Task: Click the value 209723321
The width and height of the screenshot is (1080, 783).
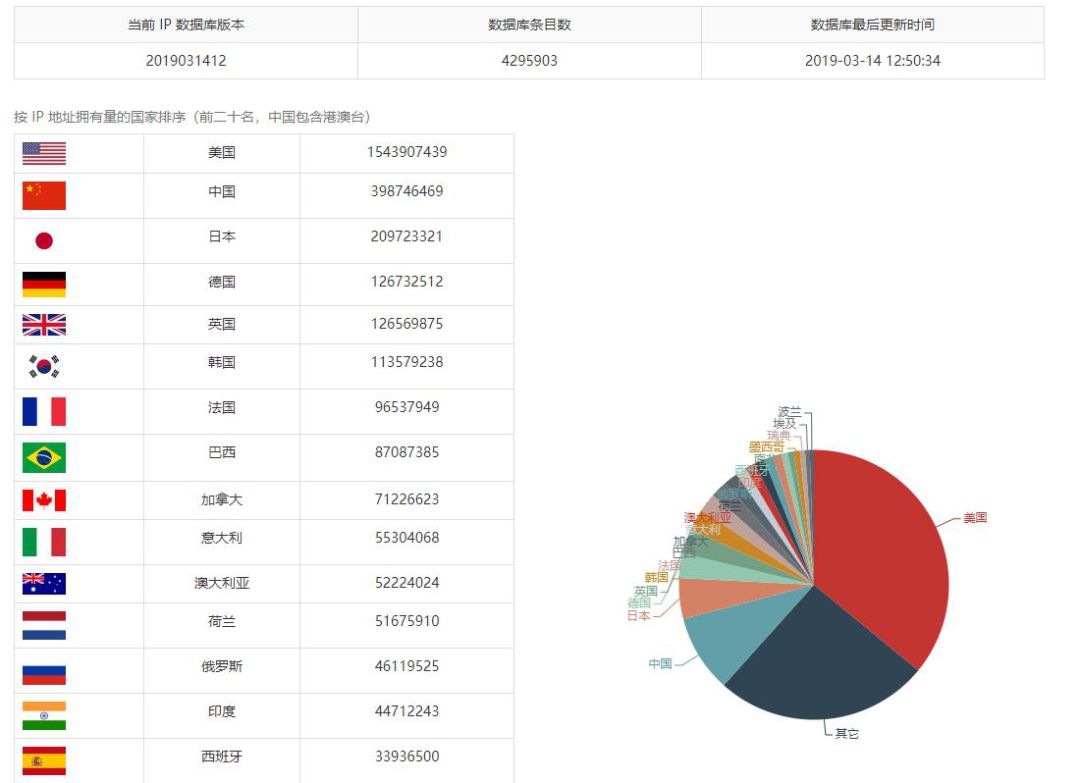Action: click(406, 236)
